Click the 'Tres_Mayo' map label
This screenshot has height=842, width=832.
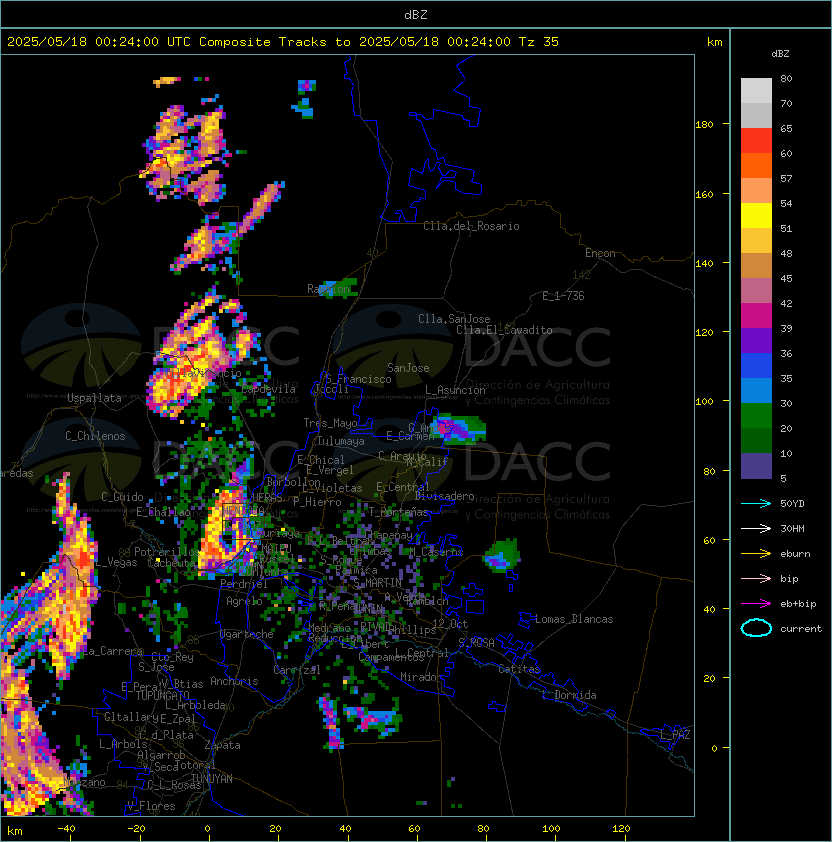coord(330,423)
